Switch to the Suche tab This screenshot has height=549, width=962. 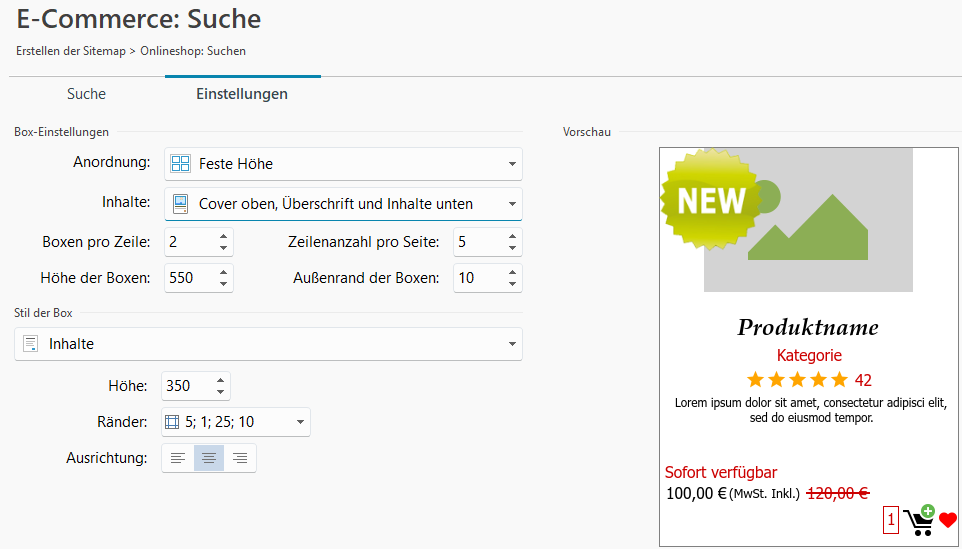tap(87, 94)
